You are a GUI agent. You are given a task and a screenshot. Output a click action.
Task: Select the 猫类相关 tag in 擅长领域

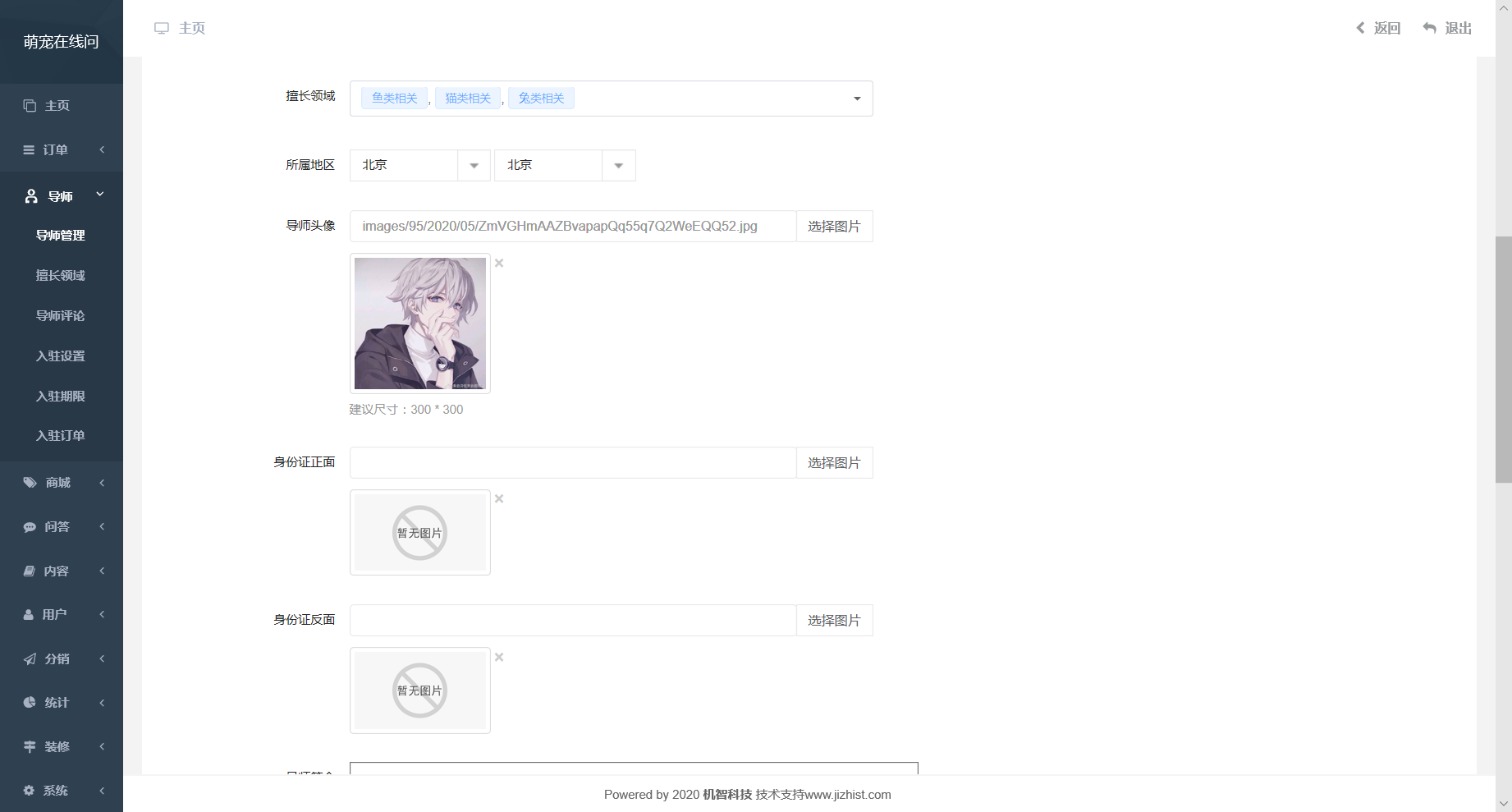tap(468, 99)
